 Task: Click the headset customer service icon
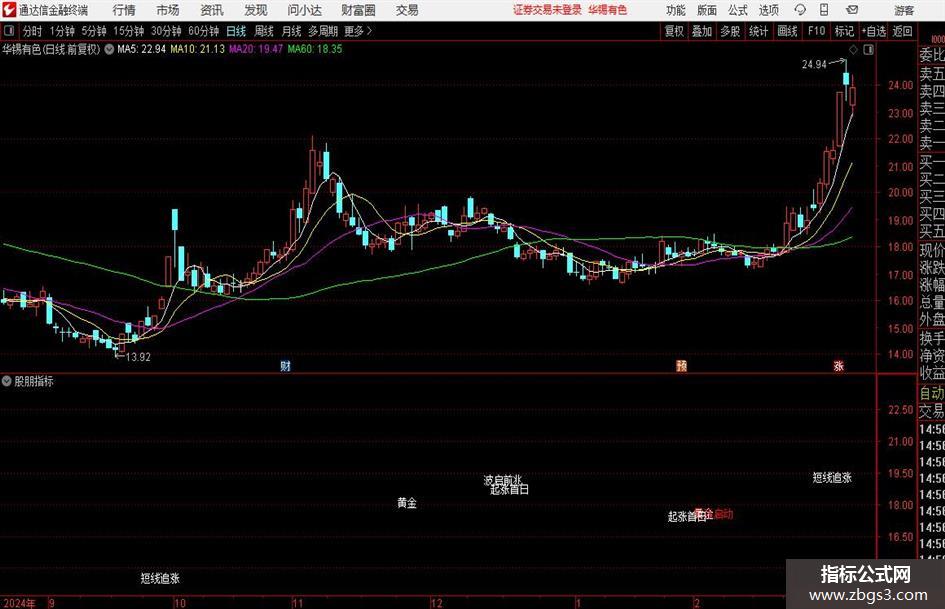(800, 10)
